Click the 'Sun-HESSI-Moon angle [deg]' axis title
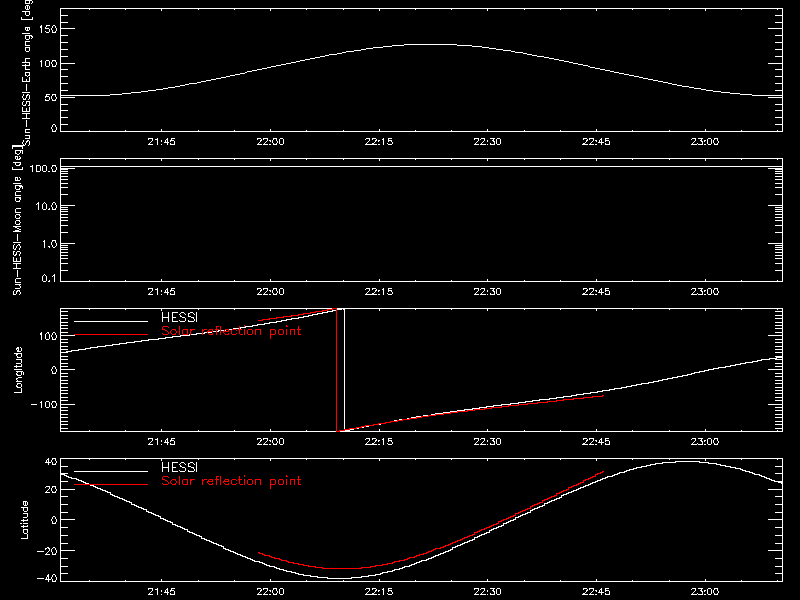The width and height of the screenshot is (800, 600). (17, 221)
